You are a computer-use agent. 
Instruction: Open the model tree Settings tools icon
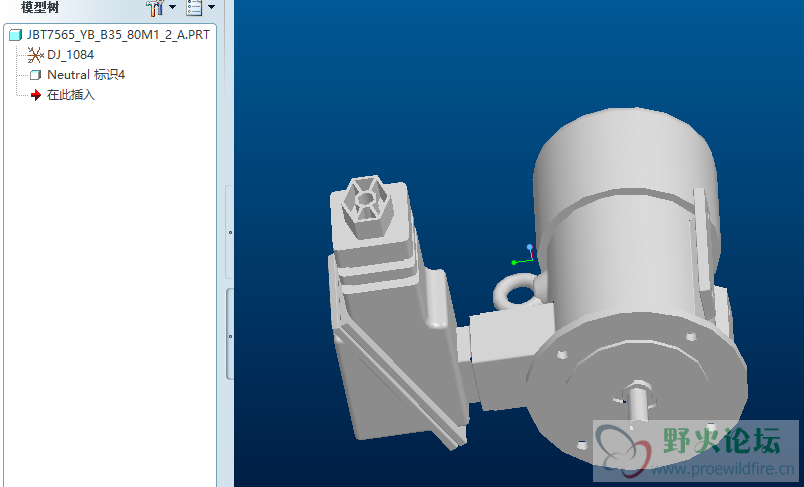154,7
